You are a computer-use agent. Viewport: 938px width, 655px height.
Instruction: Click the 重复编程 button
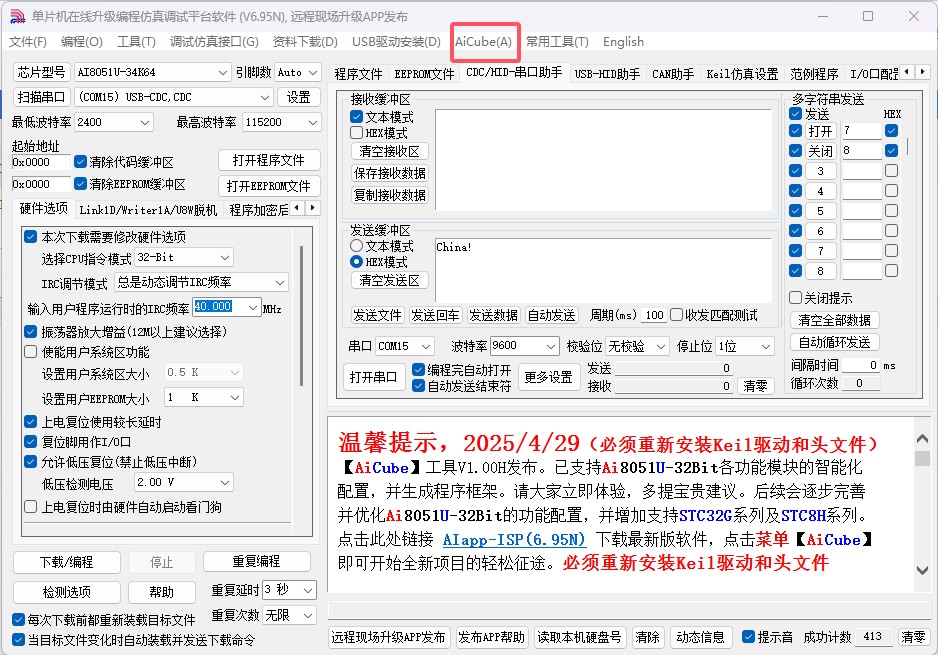257,562
